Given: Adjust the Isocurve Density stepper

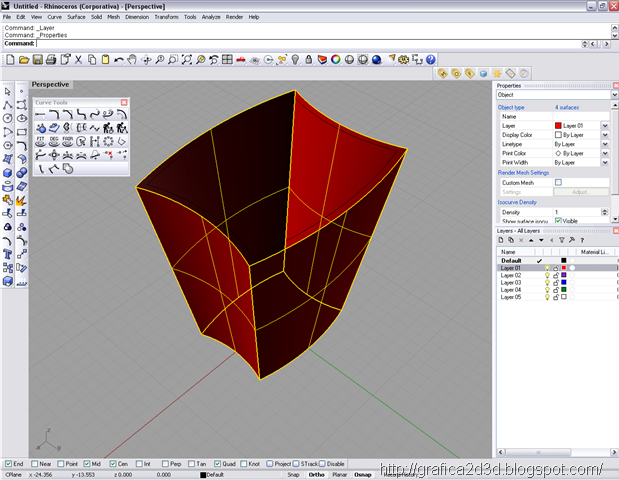Looking at the screenshot, I should pos(604,212).
